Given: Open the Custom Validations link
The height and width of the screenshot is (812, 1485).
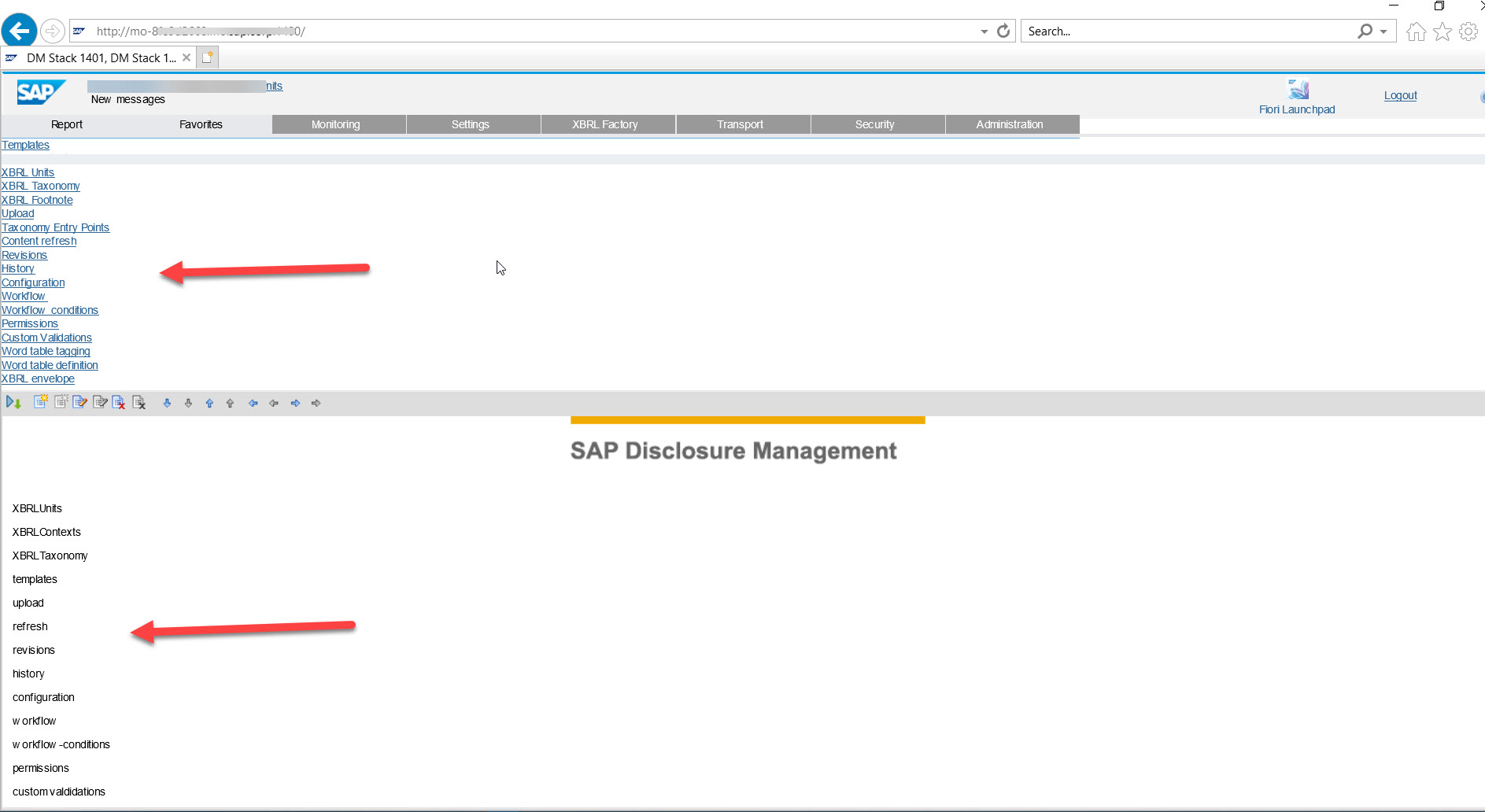Looking at the screenshot, I should [x=46, y=338].
